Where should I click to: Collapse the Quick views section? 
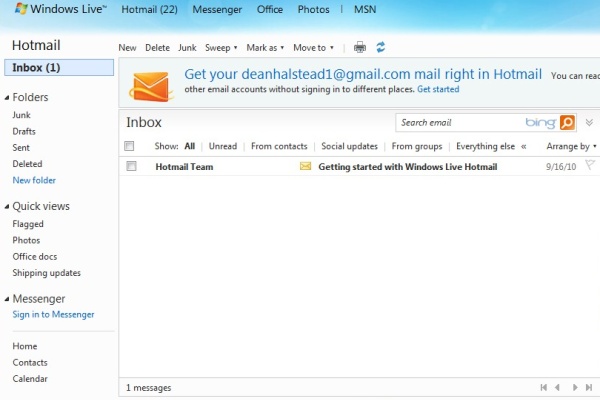click(7, 207)
